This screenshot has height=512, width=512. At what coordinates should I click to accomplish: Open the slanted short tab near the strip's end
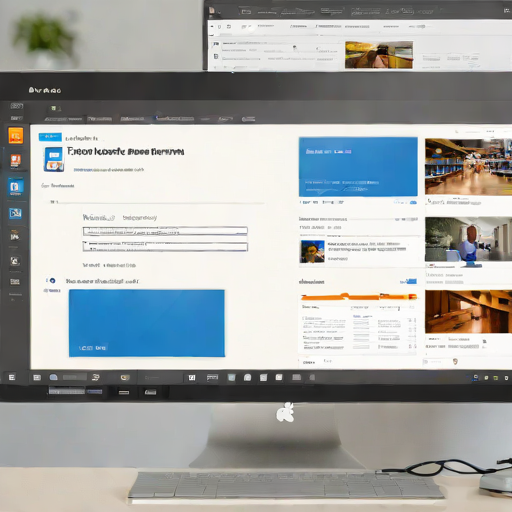[x=225, y=119]
